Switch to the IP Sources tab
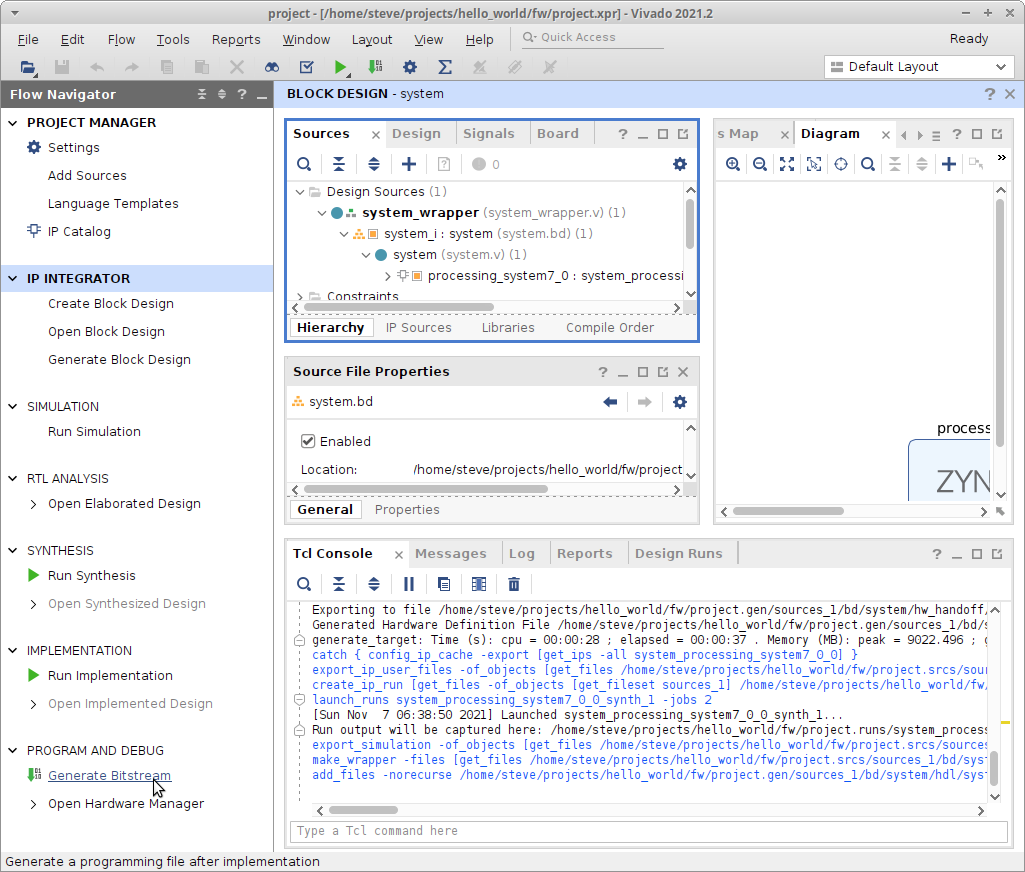This screenshot has width=1025, height=872. coord(418,327)
